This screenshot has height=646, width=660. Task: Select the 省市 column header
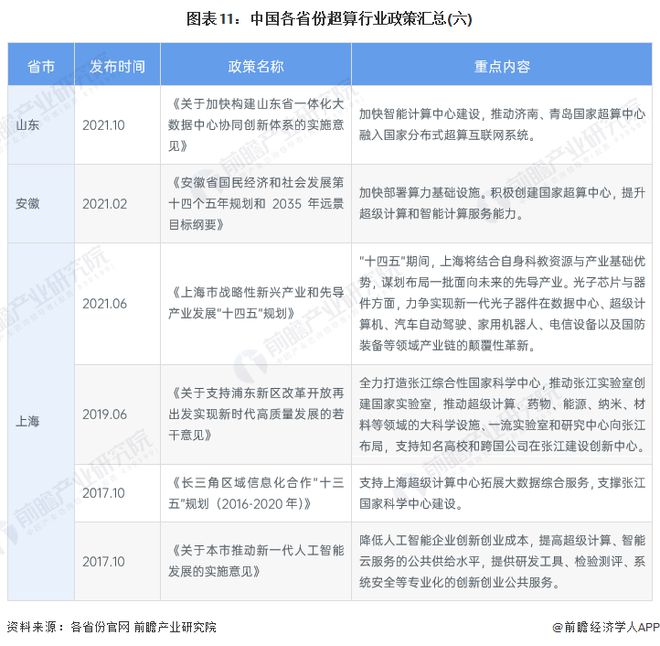[41, 66]
